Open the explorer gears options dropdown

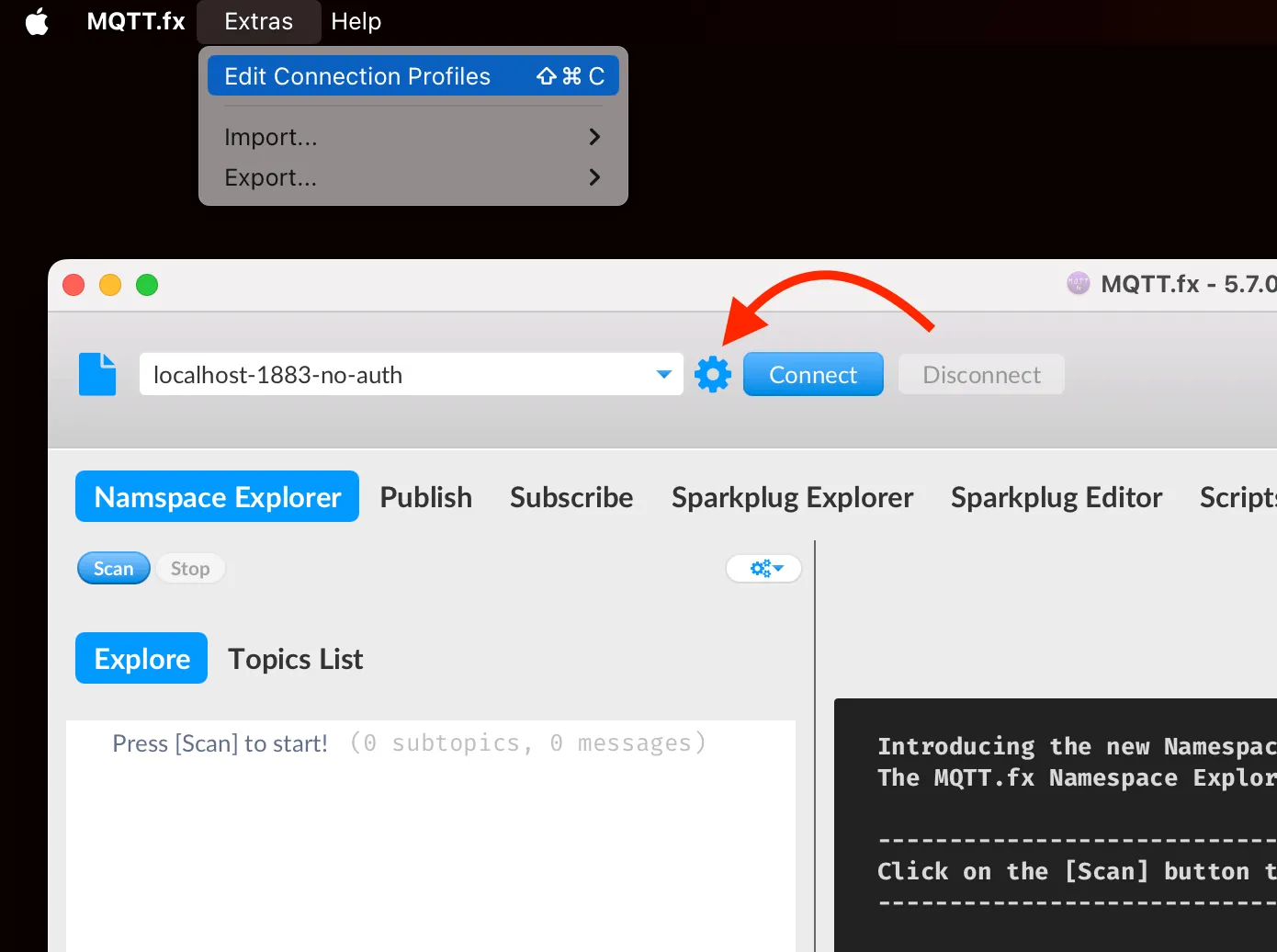pos(763,569)
